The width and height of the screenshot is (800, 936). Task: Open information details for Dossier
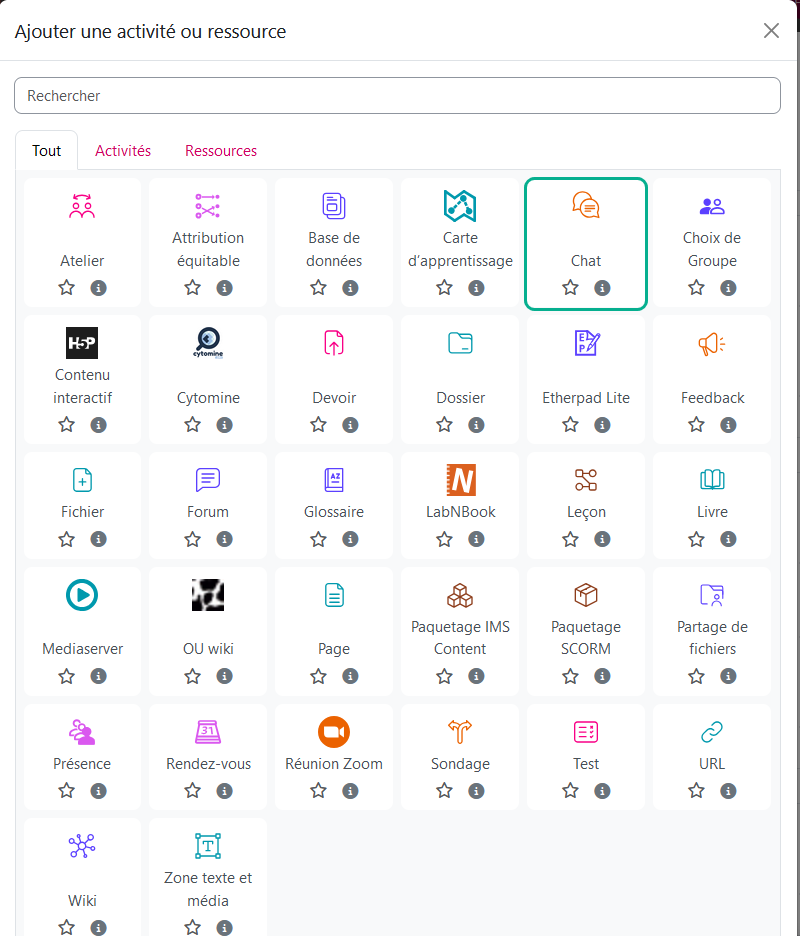(x=476, y=425)
